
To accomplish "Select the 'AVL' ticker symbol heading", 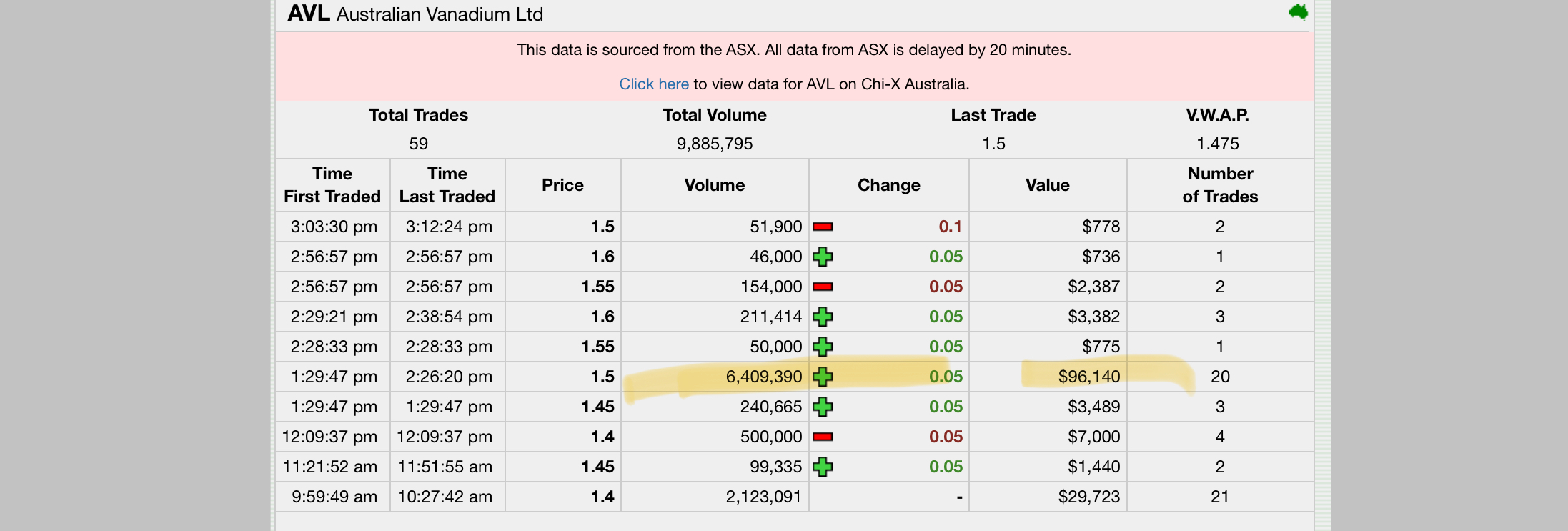I will click(x=309, y=14).
